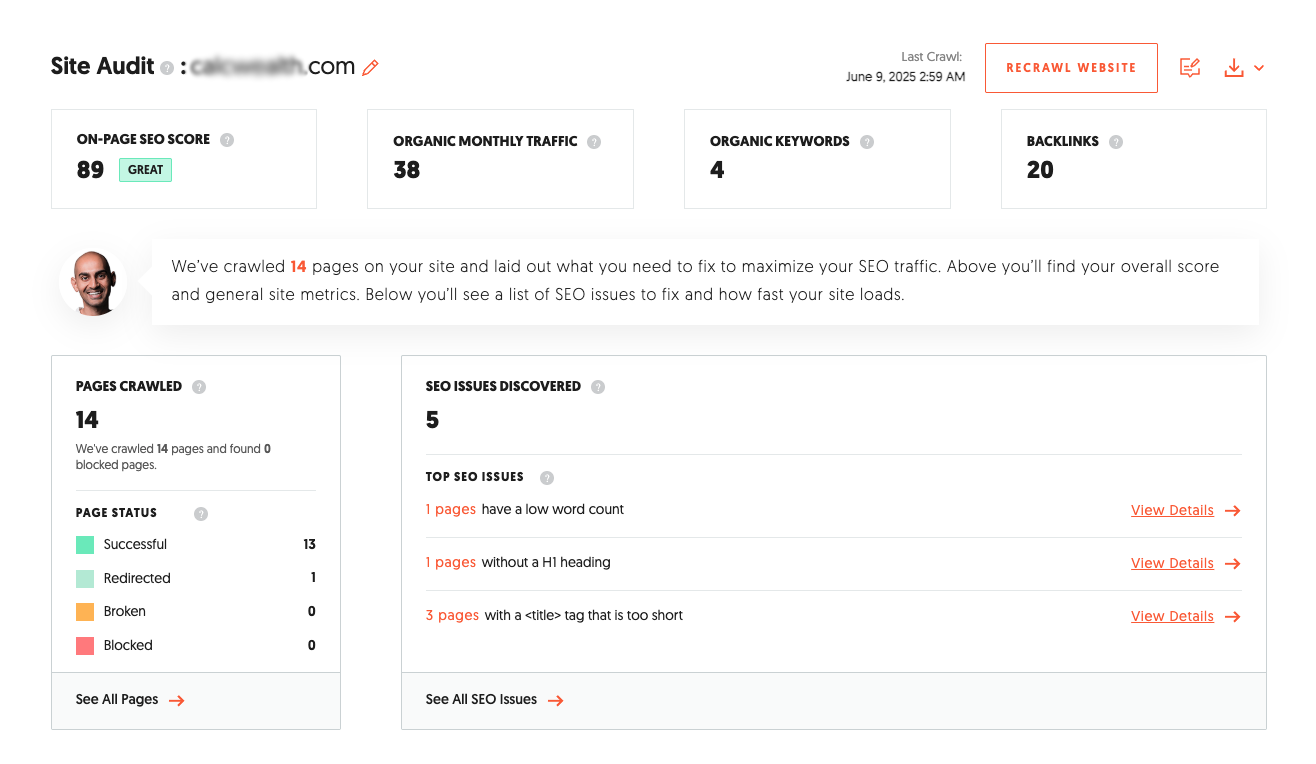Viewport: 1316px width, 764px height.
Task: Click the green Successful status swatch
Action: click(x=85, y=545)
